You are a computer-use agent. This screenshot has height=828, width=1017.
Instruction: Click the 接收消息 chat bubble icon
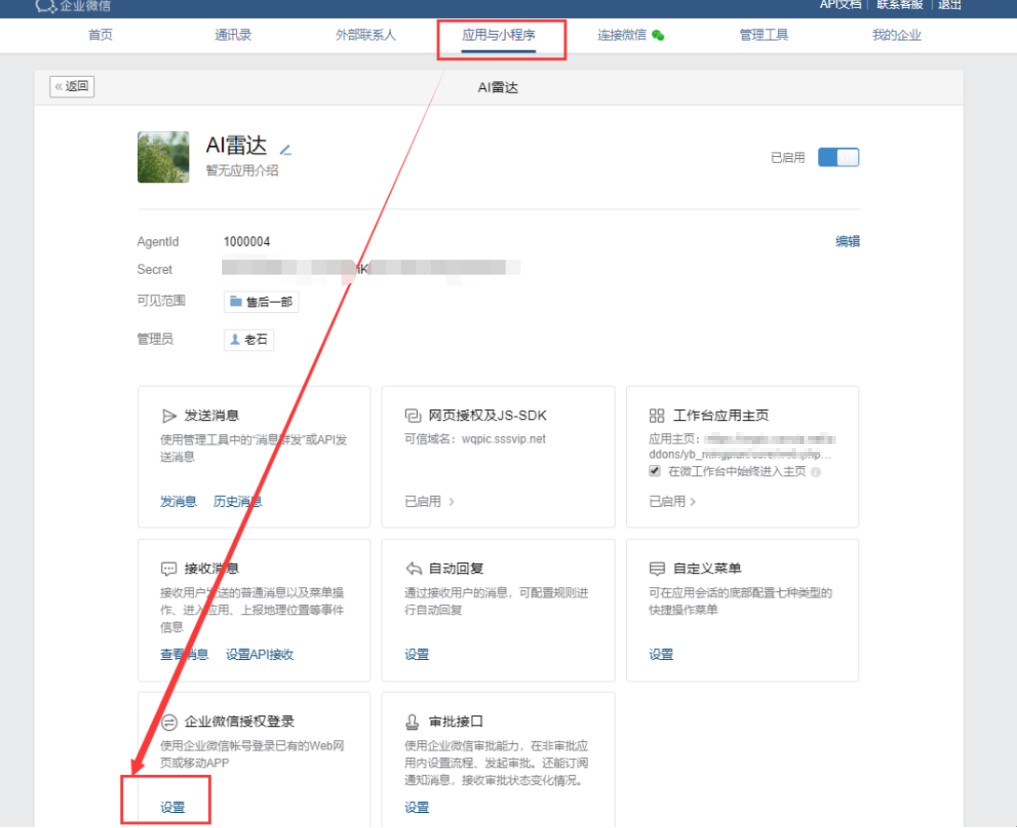point(169,569)
